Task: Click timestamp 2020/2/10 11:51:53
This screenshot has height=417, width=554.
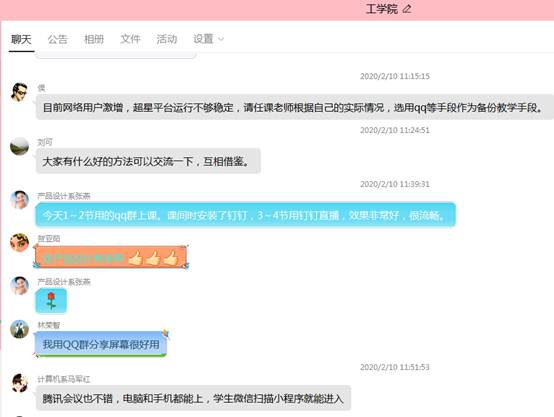Action: tap(395, 367)
